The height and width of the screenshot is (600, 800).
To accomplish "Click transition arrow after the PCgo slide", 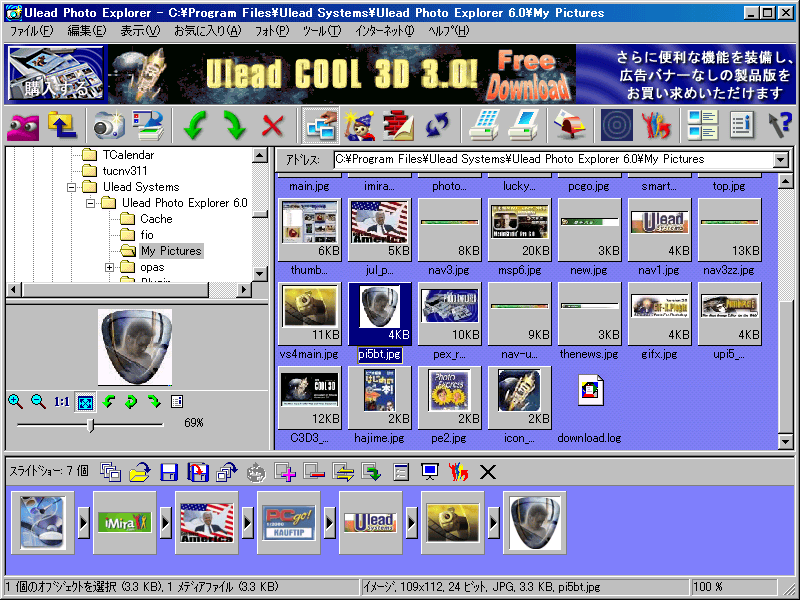I will pyautogui.click(x=330, y=522).
